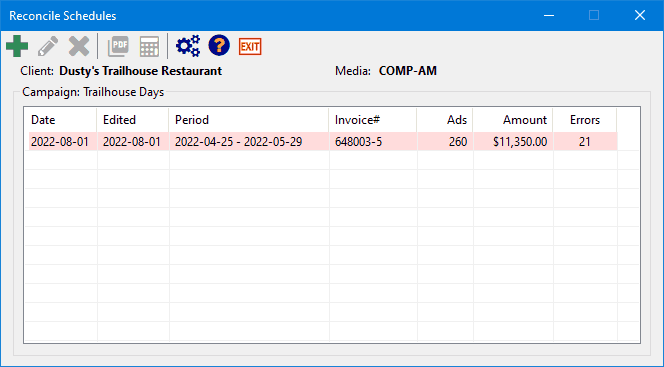664x367 pixels.
Task: Sort by the Edited column header
Action: point(133,120)
